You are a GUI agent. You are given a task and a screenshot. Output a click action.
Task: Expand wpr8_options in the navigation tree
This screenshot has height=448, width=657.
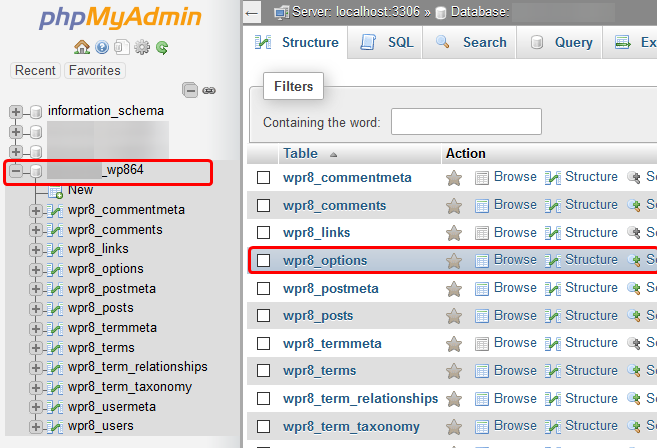[x=36, y=269]
